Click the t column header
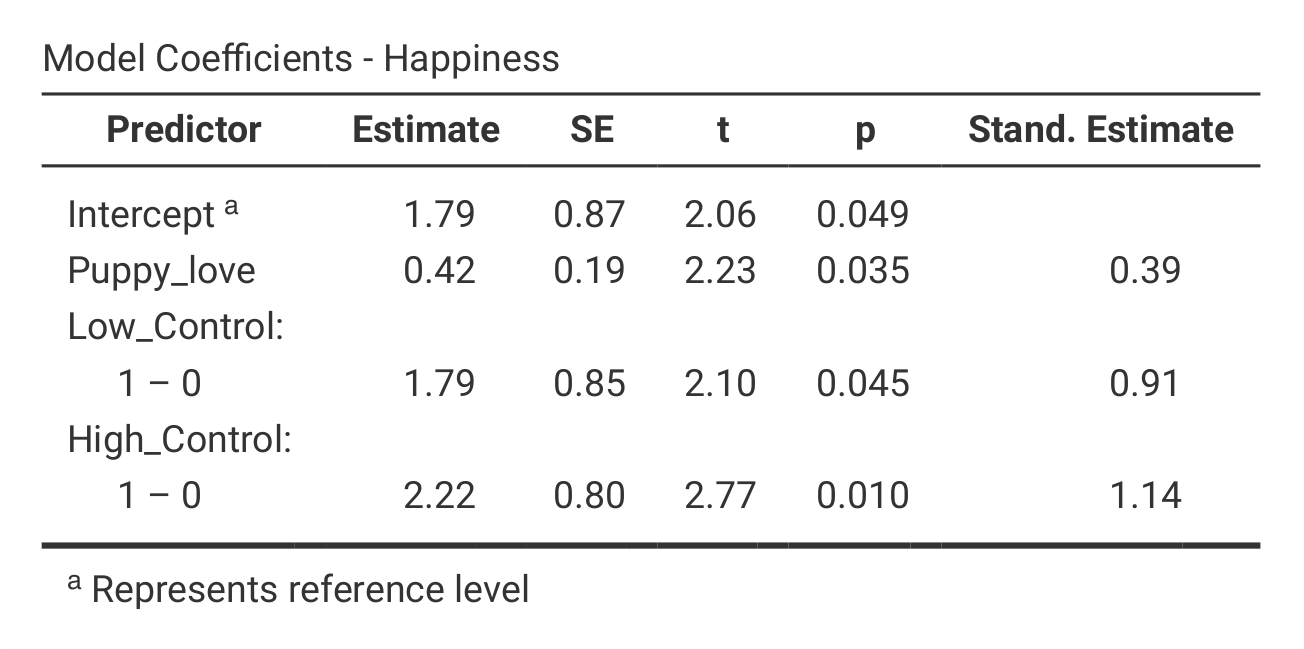Viewport: 1304px width, 649px height. (x=722, y=130)
